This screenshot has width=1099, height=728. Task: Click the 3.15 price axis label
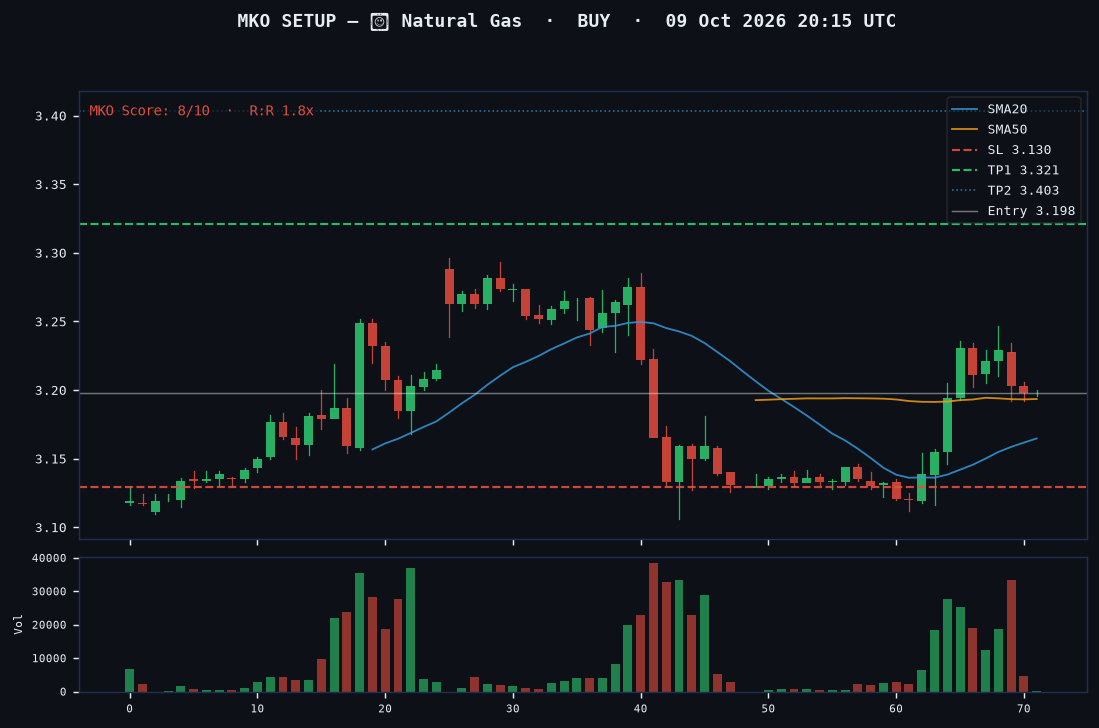pyautogui.click(x=50, y=460)
